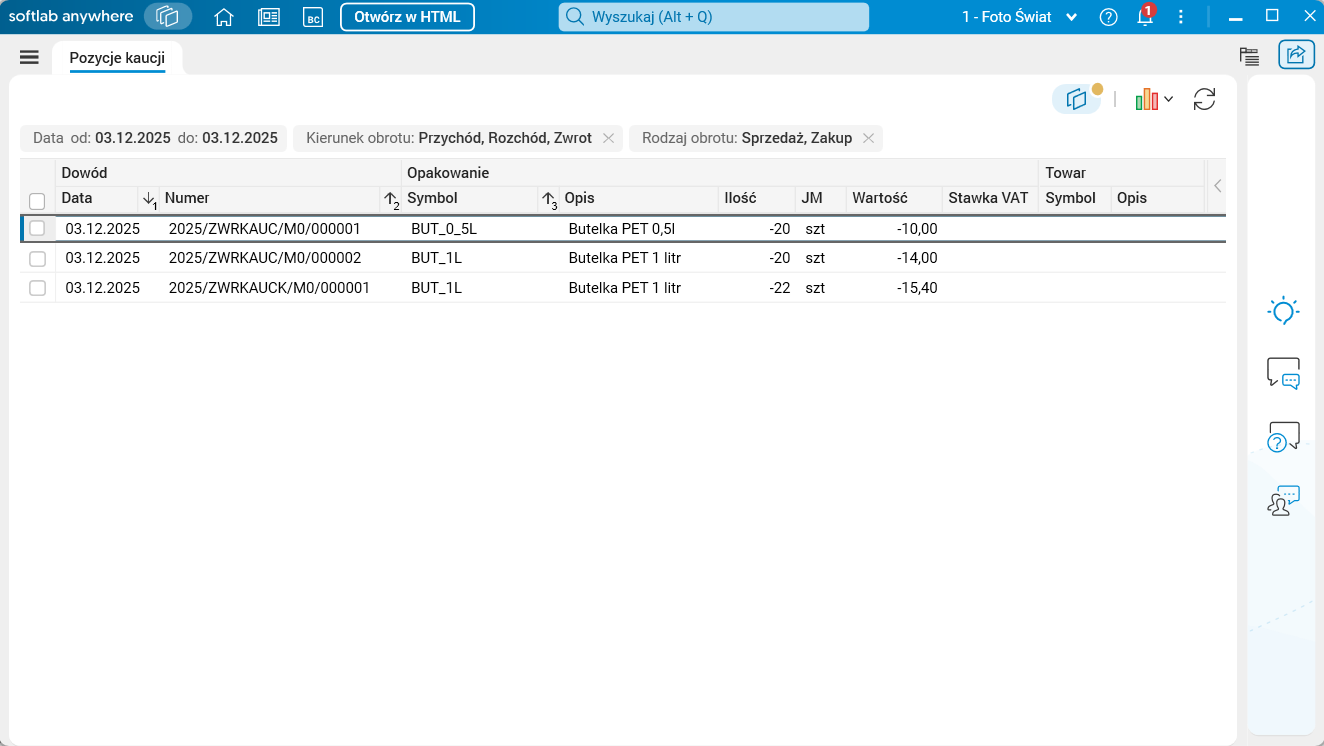Open the lightbulb tips icon

click(x=1283, y=311)
